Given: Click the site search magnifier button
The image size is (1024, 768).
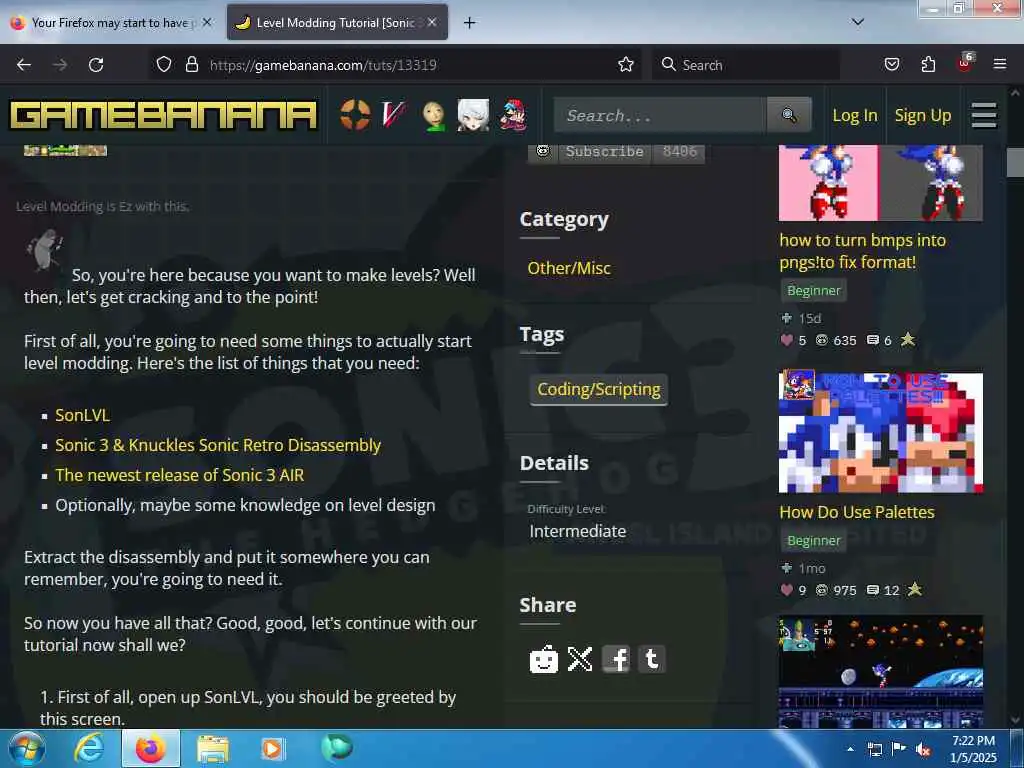Looking at the screenshot, I should click(789, 115).
